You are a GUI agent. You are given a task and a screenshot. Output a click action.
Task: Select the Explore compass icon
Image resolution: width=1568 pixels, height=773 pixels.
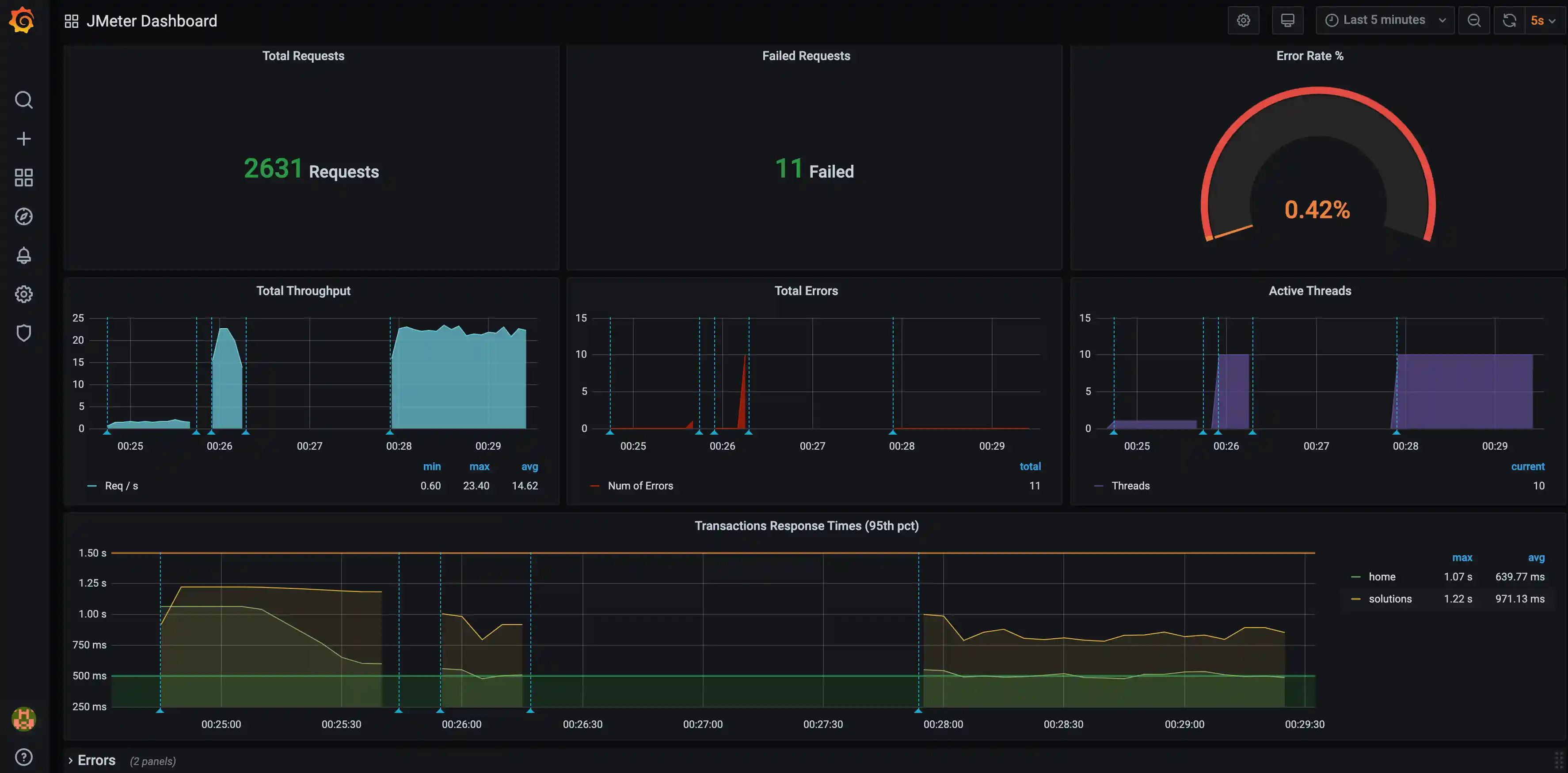pyautogui.click(x=23, y=216)
